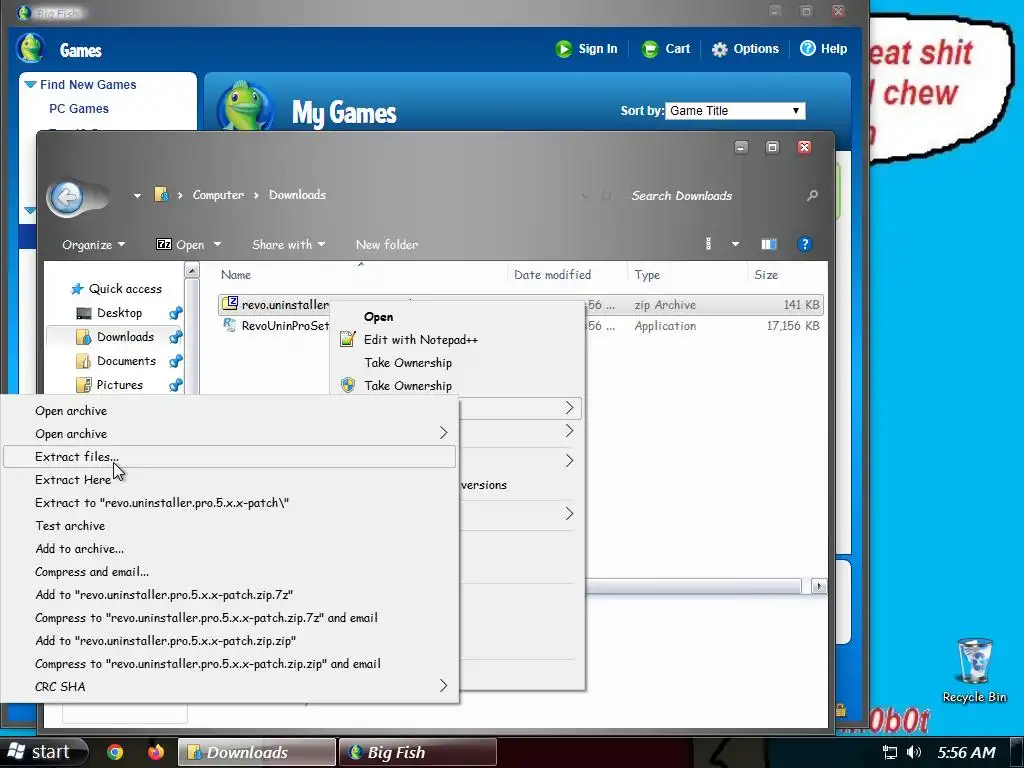The height and width of the screenshot is (768, 1024).
Task: Select Pictures in the navigation sidebar
Action: coord(120,385)
